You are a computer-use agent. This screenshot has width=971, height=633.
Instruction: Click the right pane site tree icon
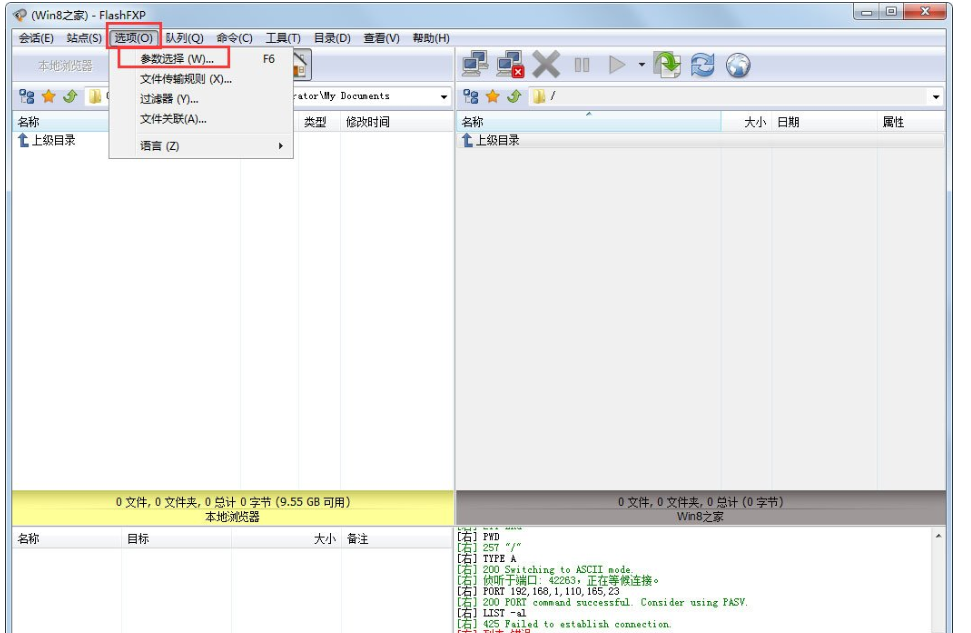tap(471, 97)
